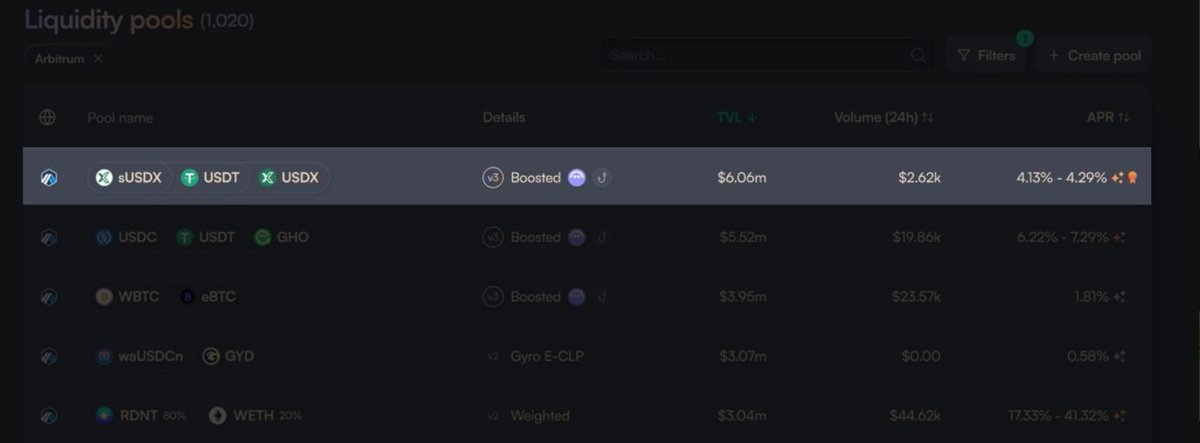
Task: Click the v3 version badge in highlighted row
Action: pyautogui.click(x=492, y=177)
